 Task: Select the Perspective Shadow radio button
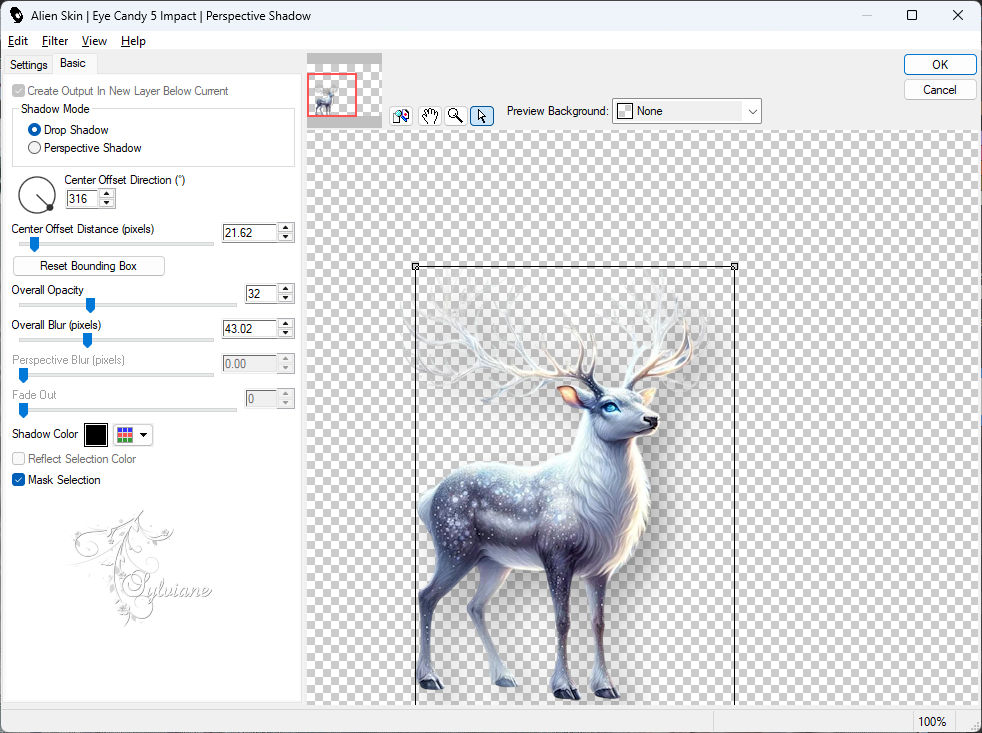(34, 148)
